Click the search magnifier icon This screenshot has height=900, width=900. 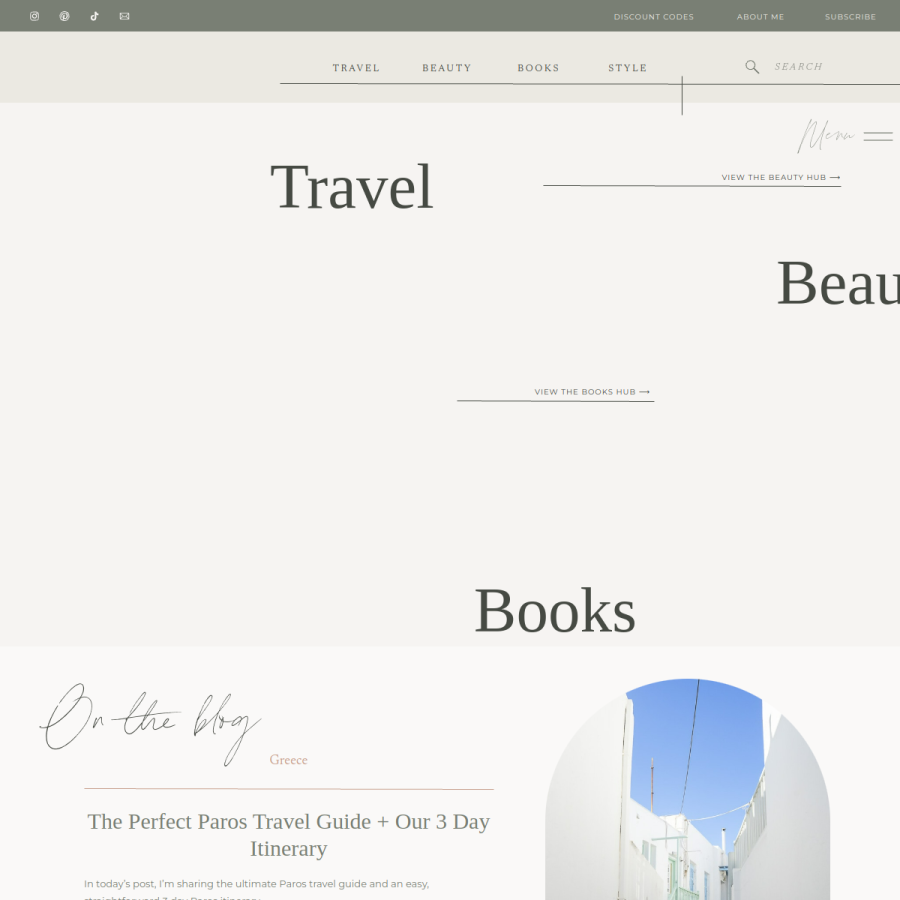tap(752, 67)
